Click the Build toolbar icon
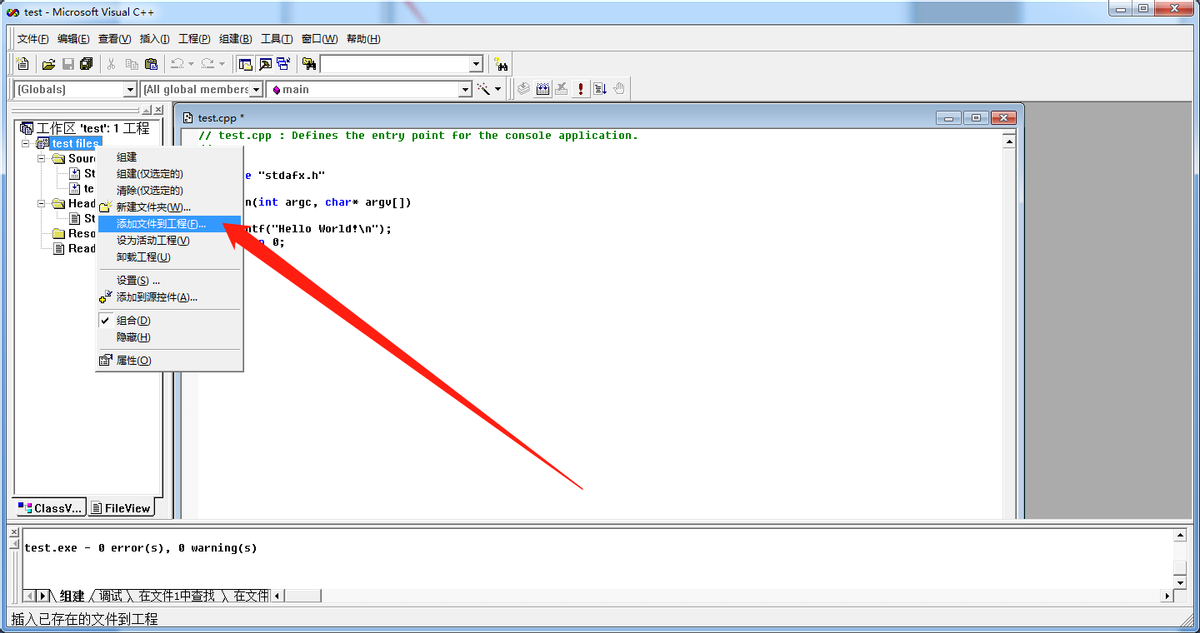 pyautogui.click(x=543, y=89)
